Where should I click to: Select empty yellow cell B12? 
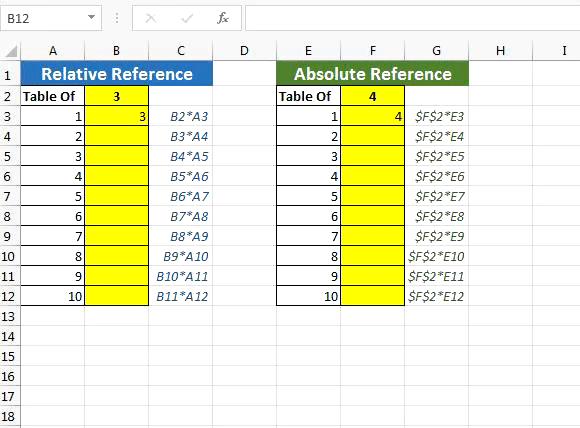(x=117, y=296)
